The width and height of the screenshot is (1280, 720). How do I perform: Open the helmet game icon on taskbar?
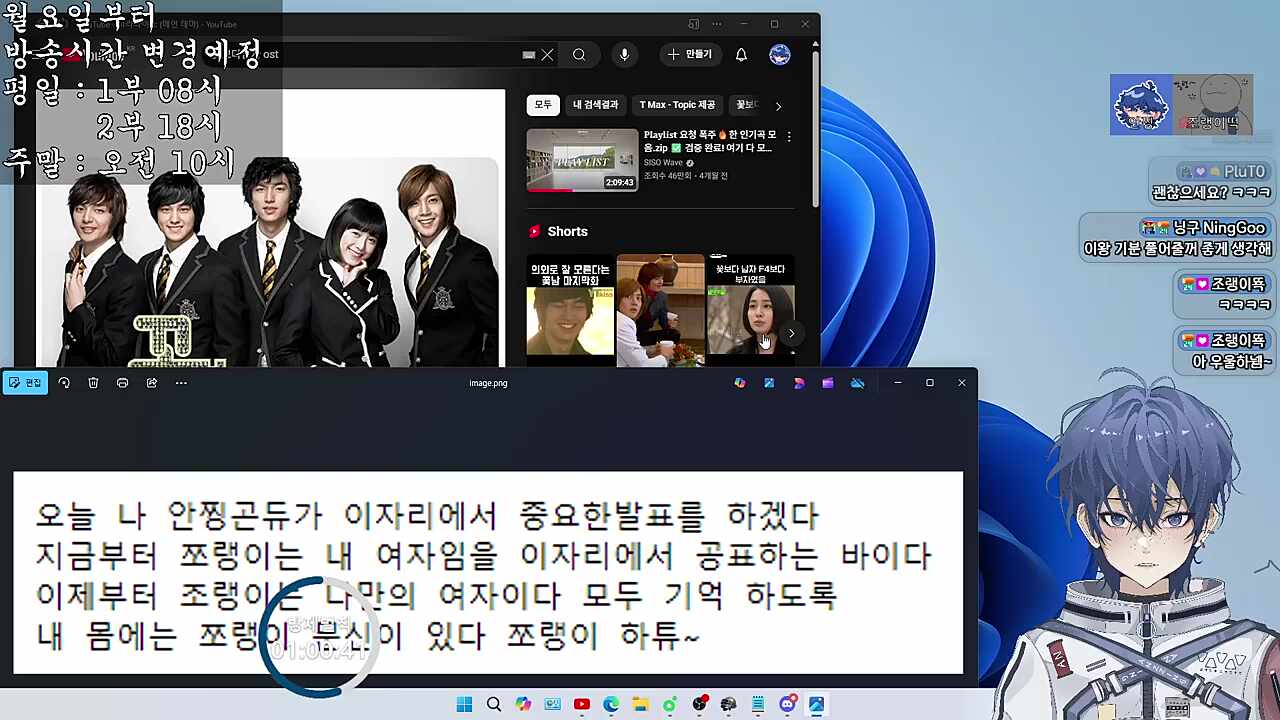[x=728, y=705]
